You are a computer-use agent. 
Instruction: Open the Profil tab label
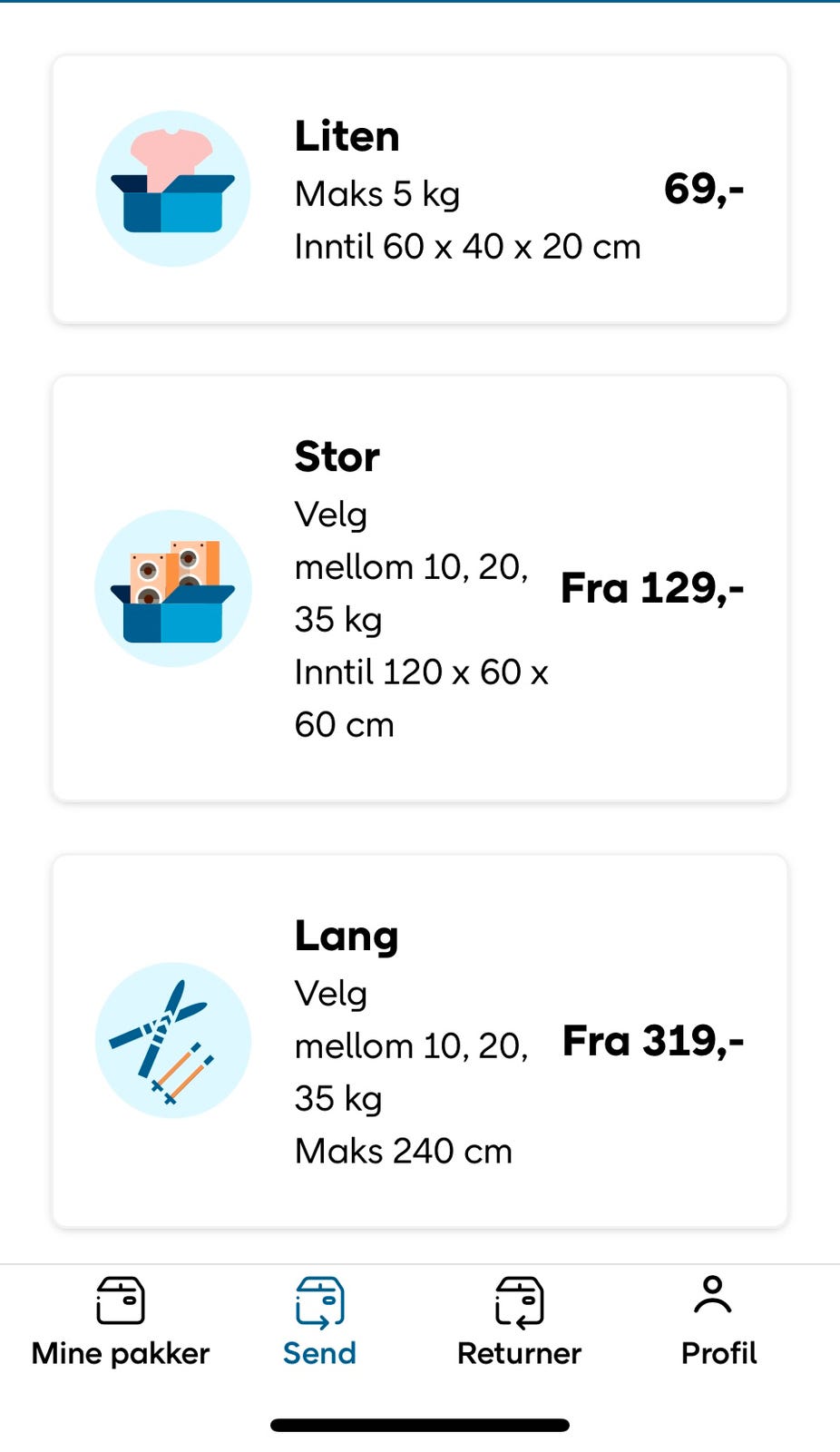[x=718, y=1353]
